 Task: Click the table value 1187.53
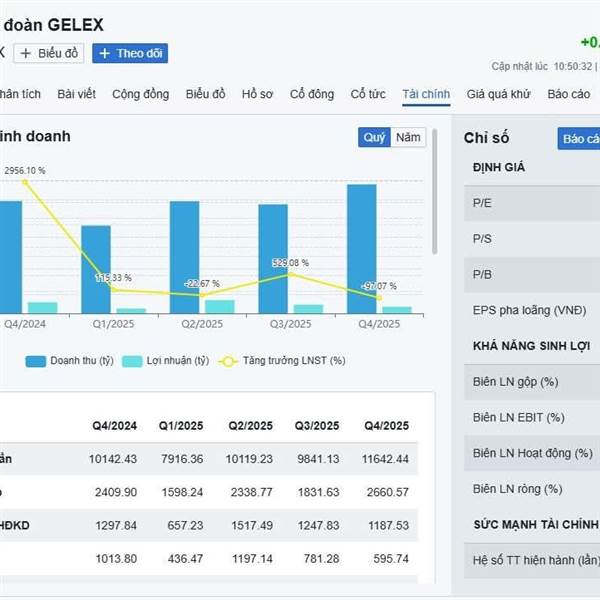click(x=388, y=525)
